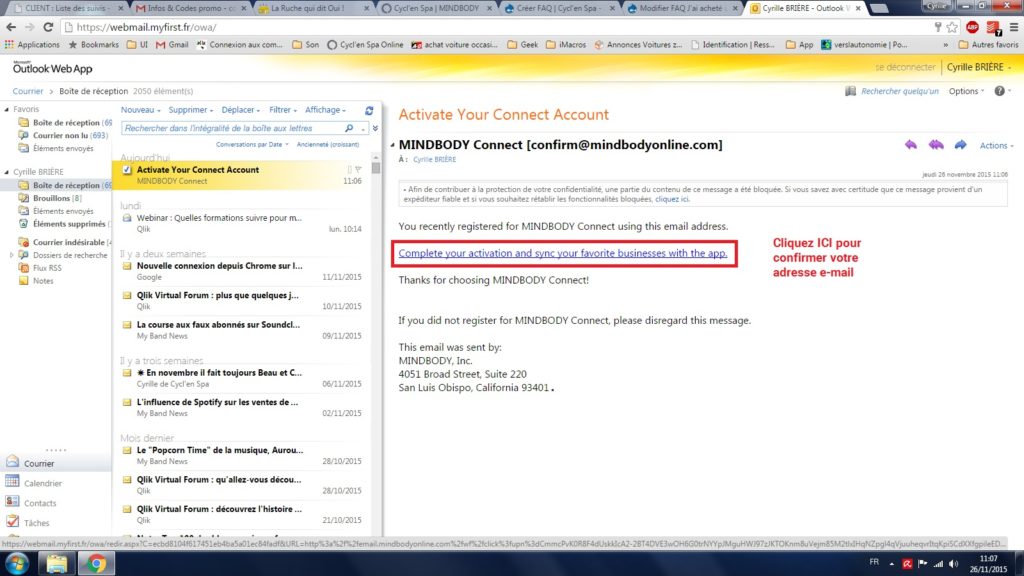Open the Contacts icon

coord(12,502)
